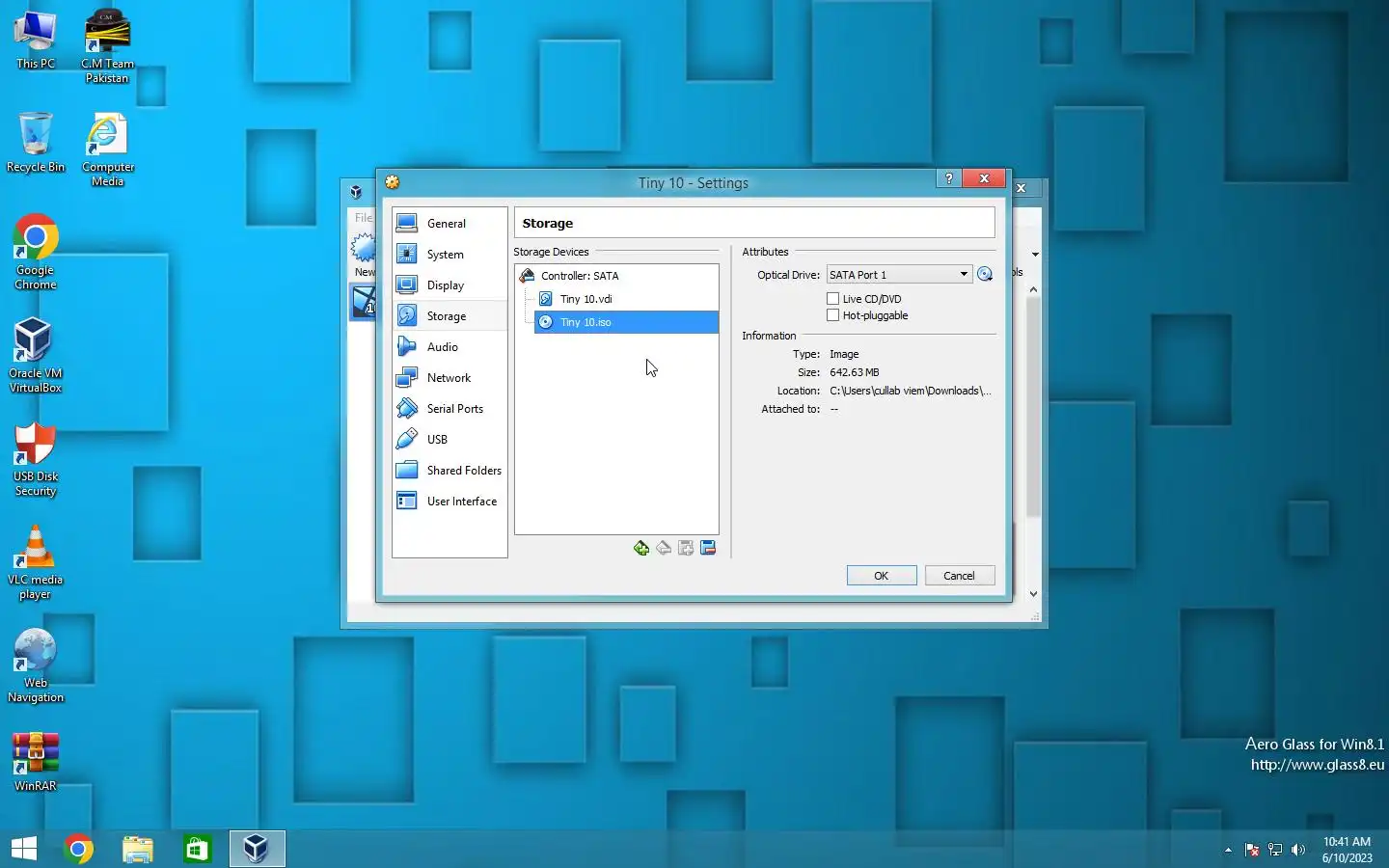This screenshot has height=868, width=1389.
Task: Select the Tiny 10.iso optical disk
Action: tap(626, 322)
